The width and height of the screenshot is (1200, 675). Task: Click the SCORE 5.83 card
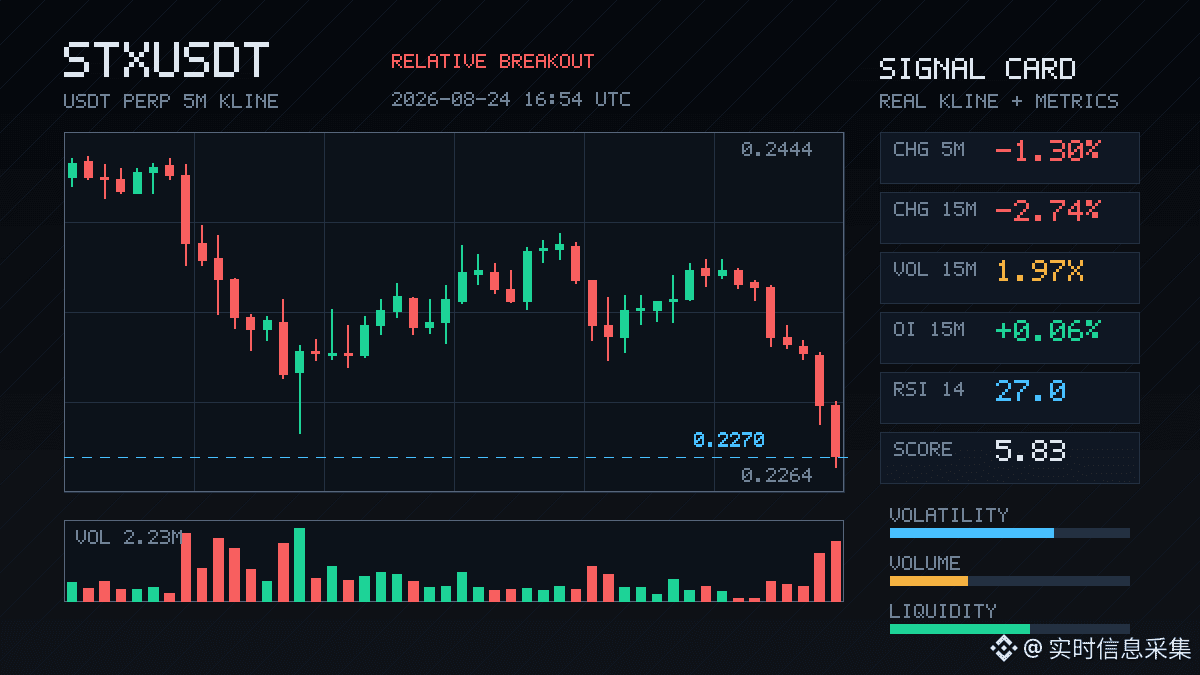coord(1009,457)
